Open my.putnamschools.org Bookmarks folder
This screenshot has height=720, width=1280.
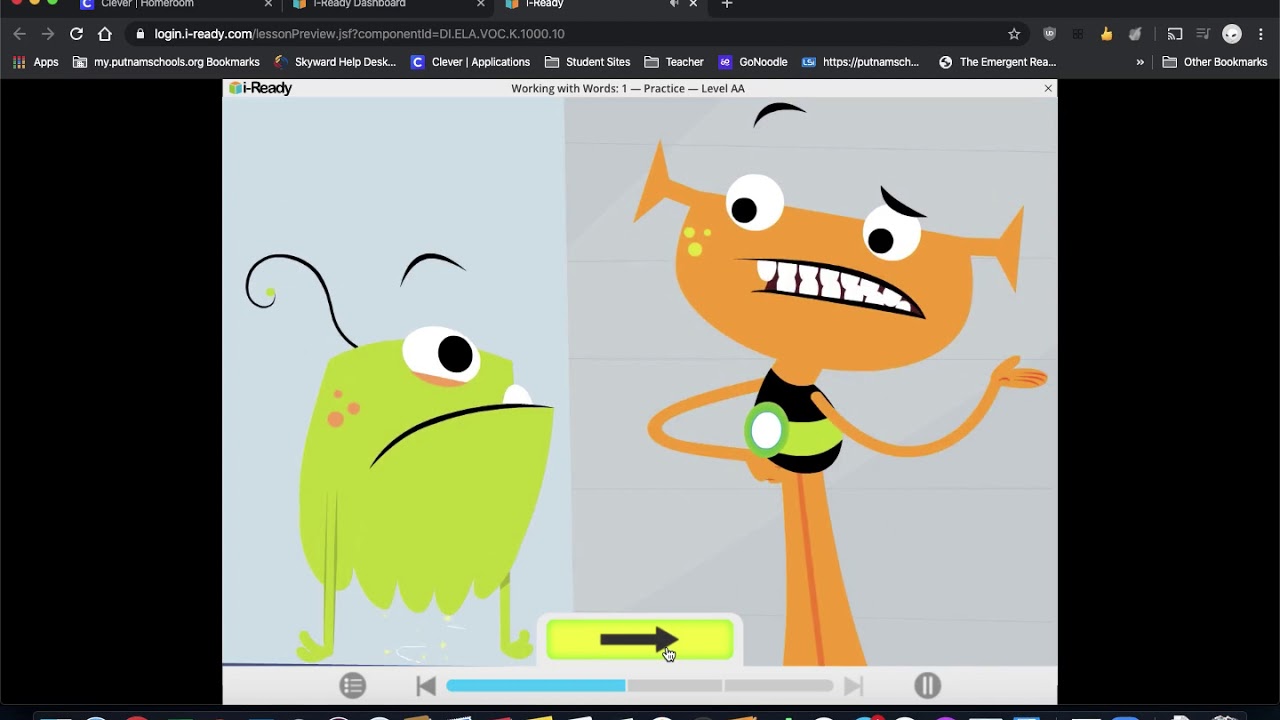click(166, 62)
